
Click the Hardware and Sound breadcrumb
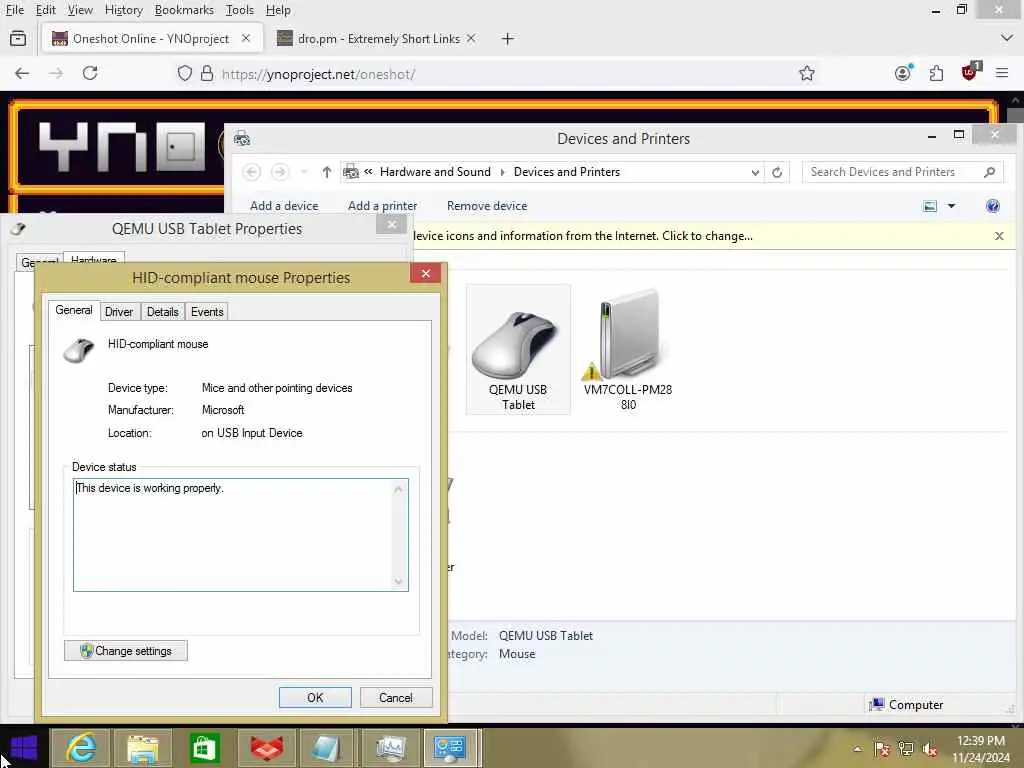click(435, 172)
